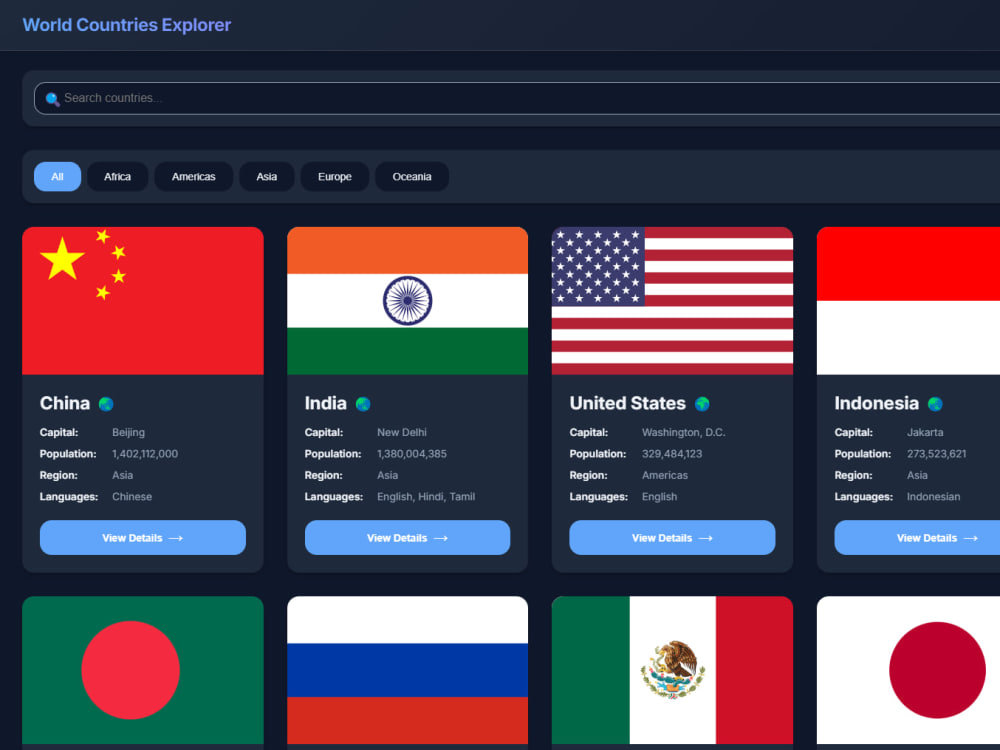The width and height of the screenshot is (1000, 750).
Task: Click the capital value Jakarta
Action: point(925,432)
